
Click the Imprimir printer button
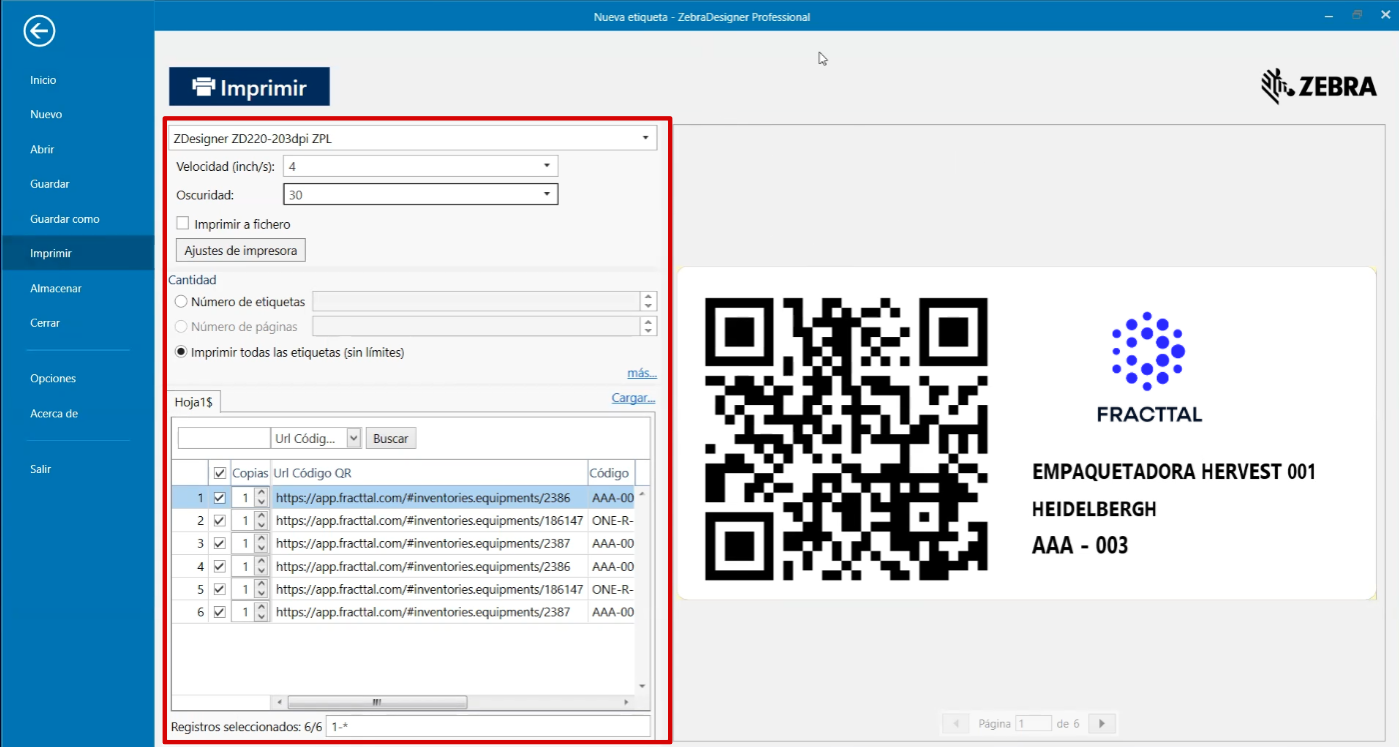(249, 87)
